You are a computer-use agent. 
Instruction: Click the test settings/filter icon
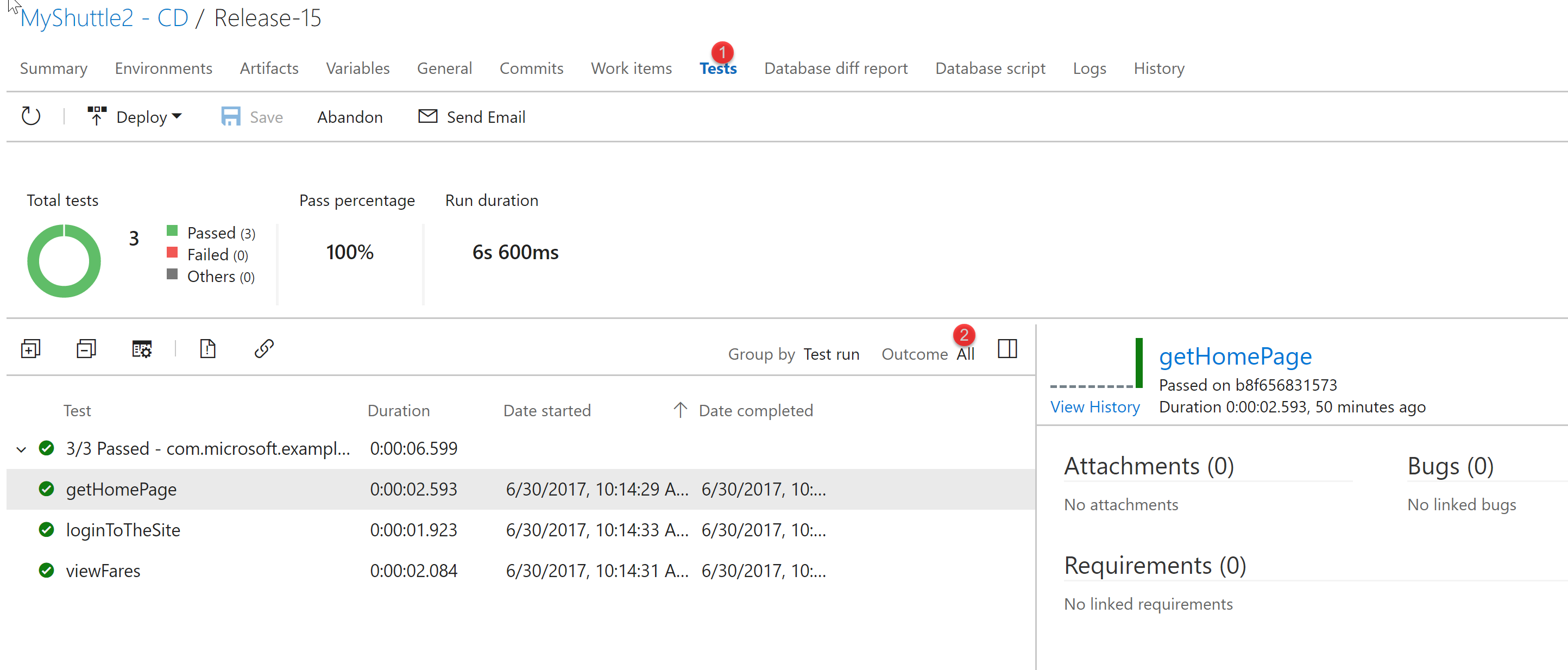click(142, 349)
